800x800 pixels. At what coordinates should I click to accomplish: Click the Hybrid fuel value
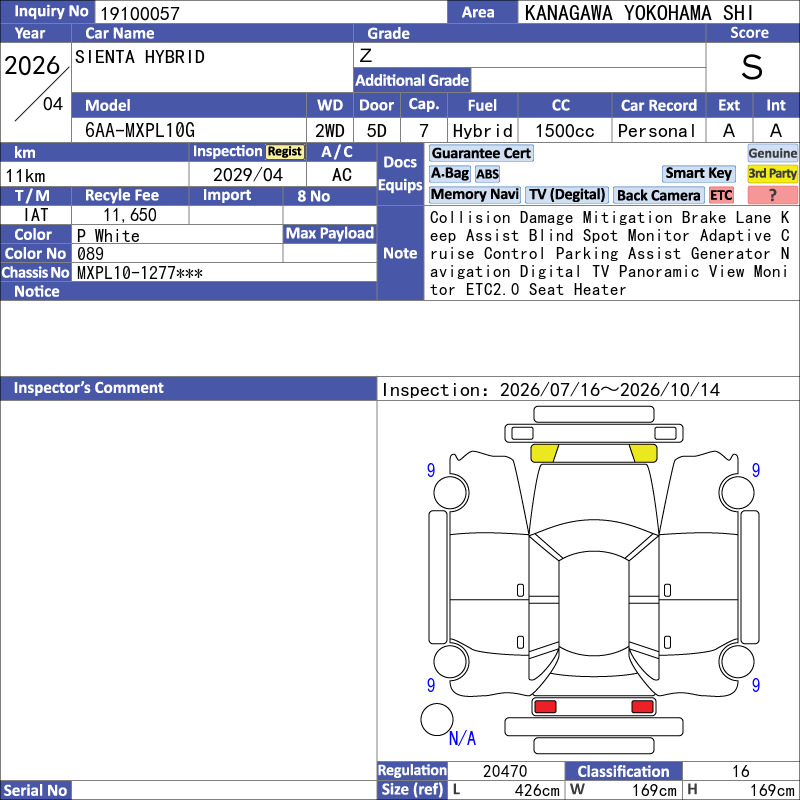[x=482, y=131]
